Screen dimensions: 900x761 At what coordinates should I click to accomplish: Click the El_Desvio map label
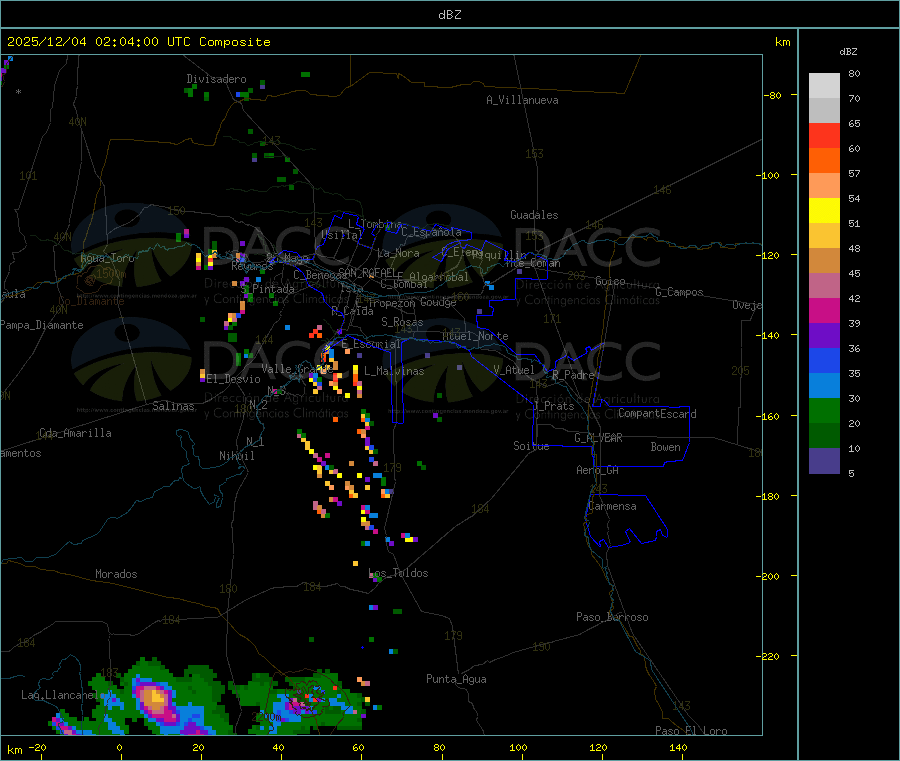tap(234, 379)
